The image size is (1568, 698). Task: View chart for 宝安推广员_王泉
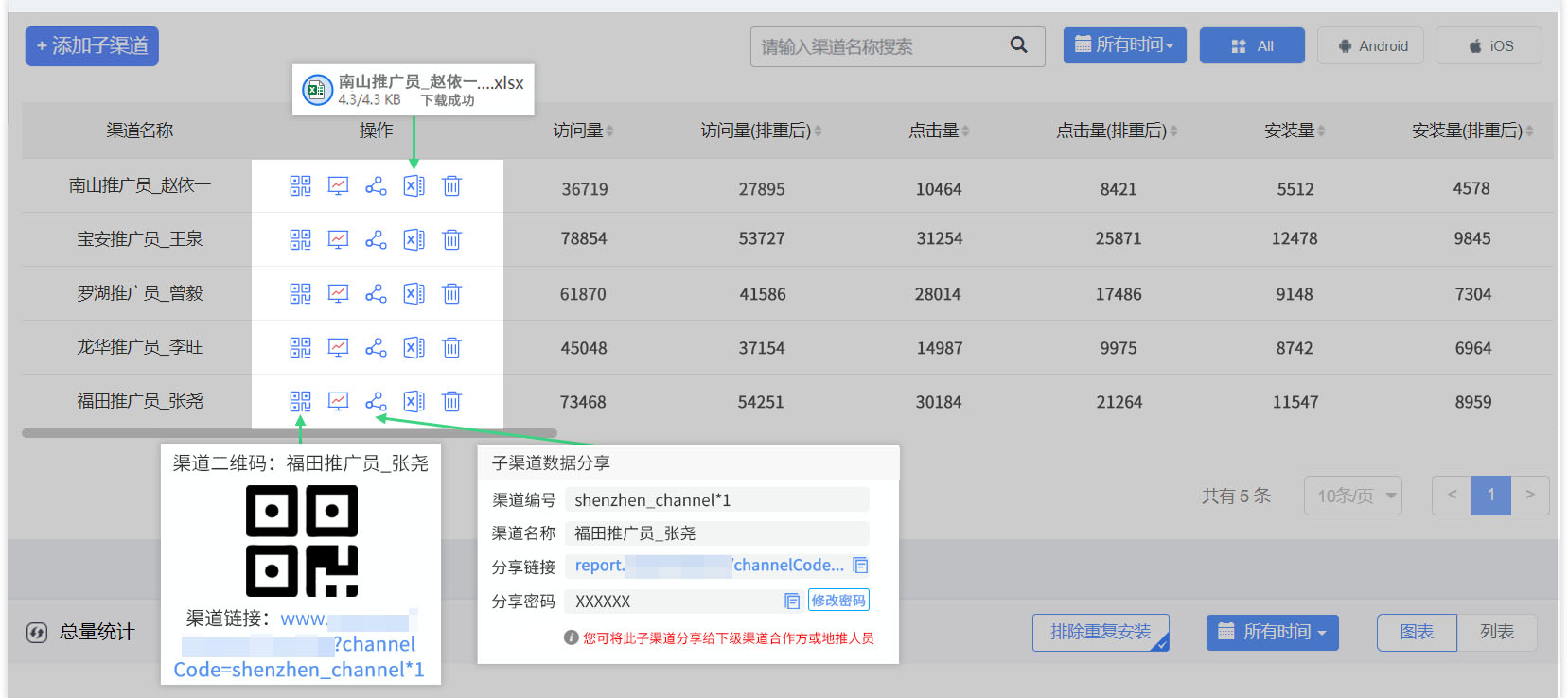[338, 240]
